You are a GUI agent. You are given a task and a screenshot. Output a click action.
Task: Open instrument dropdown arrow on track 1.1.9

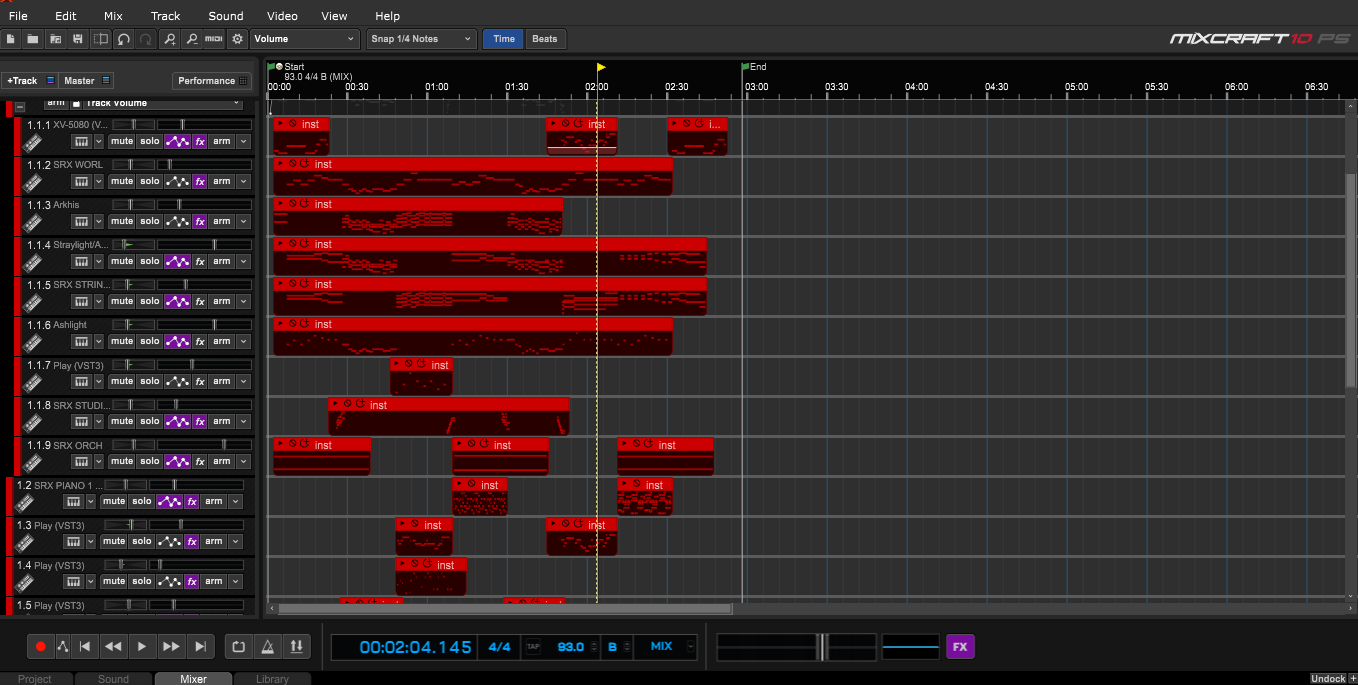click(x=99, y=461)
